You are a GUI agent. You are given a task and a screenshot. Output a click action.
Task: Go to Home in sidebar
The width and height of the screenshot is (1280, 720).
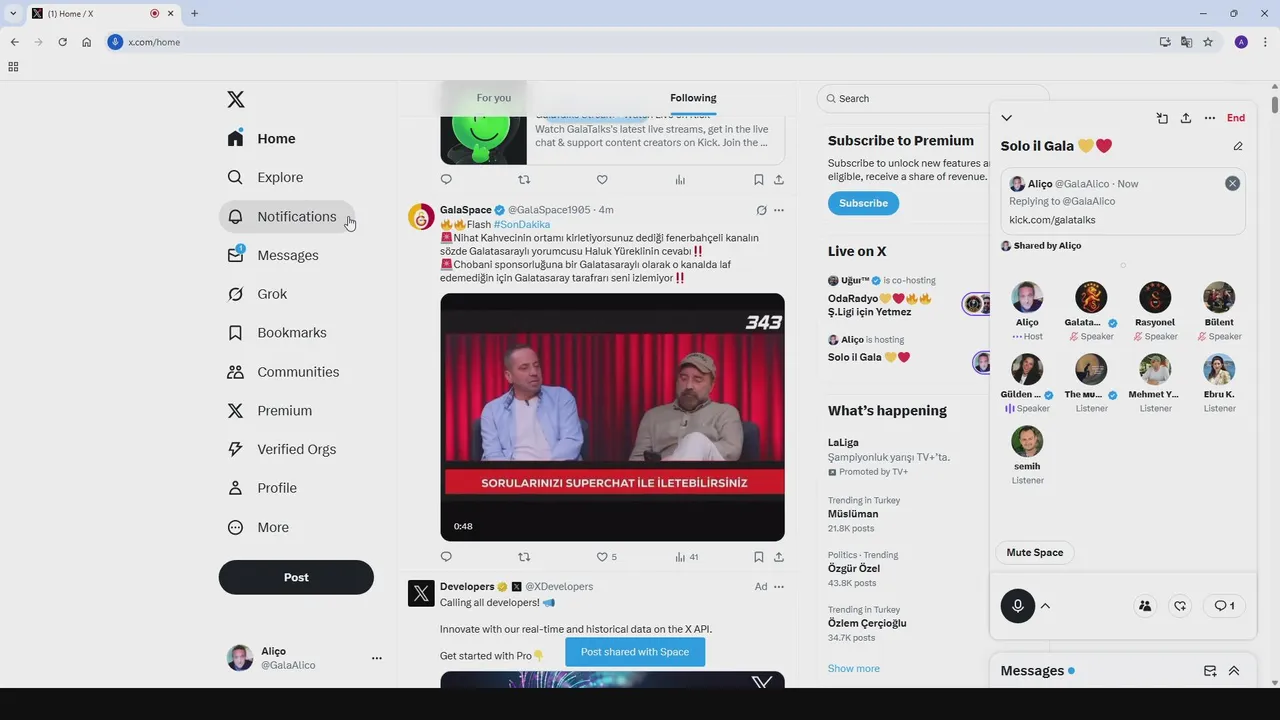263,139
